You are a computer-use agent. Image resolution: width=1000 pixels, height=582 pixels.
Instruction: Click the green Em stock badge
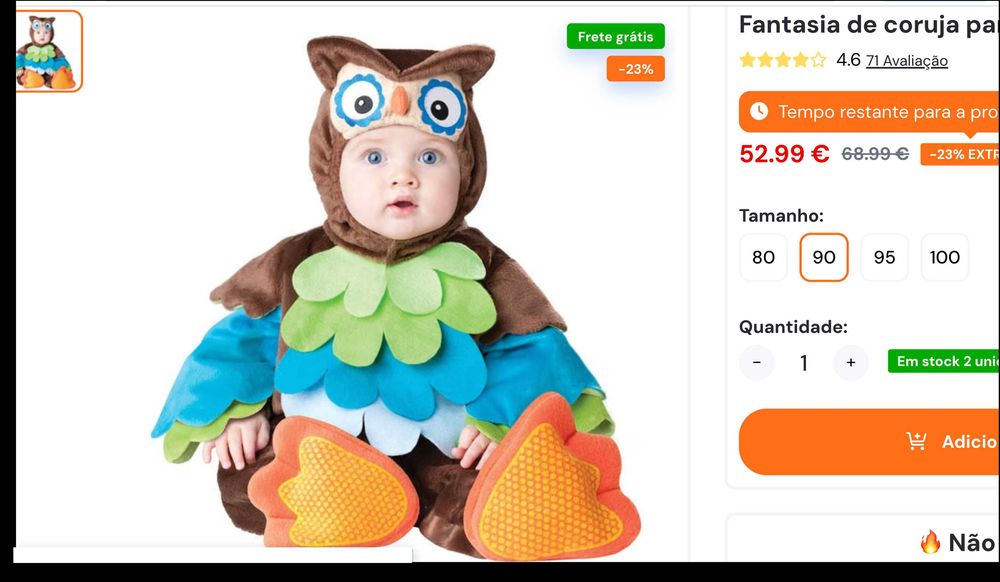tap(945, 361)
